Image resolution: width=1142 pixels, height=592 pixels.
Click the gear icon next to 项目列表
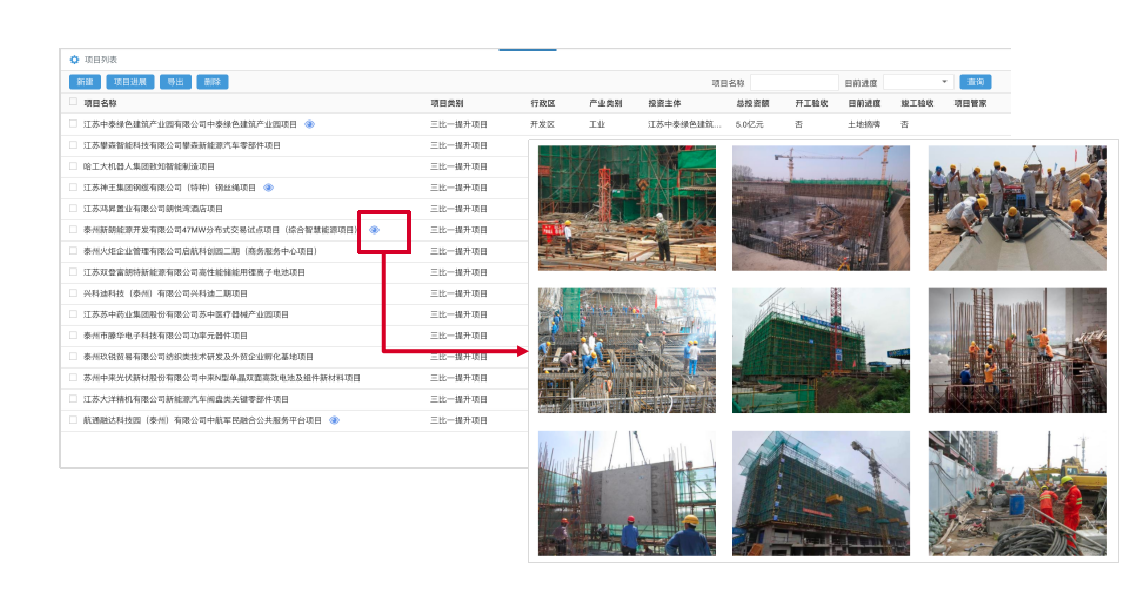[74, 60]
